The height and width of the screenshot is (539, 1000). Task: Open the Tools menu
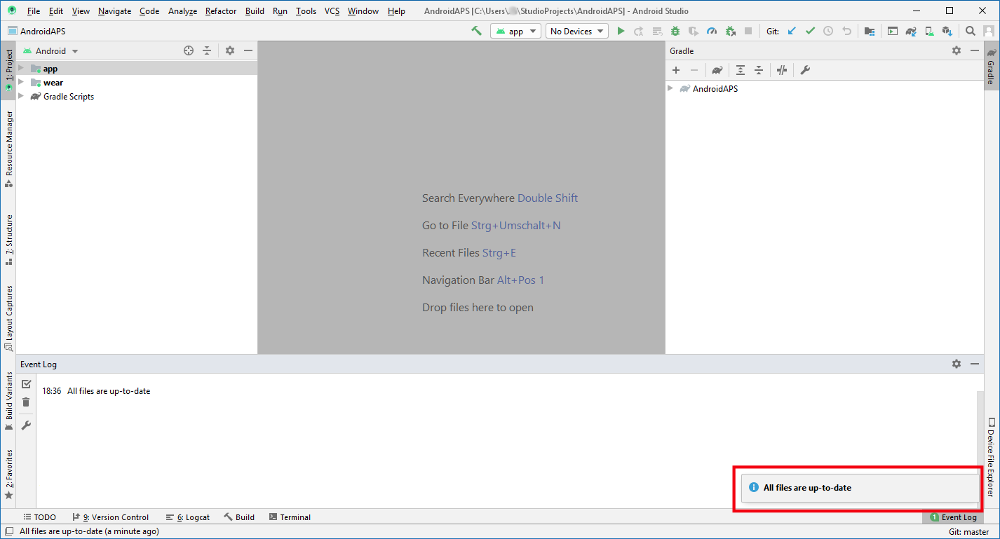click(x=305, y=11)
